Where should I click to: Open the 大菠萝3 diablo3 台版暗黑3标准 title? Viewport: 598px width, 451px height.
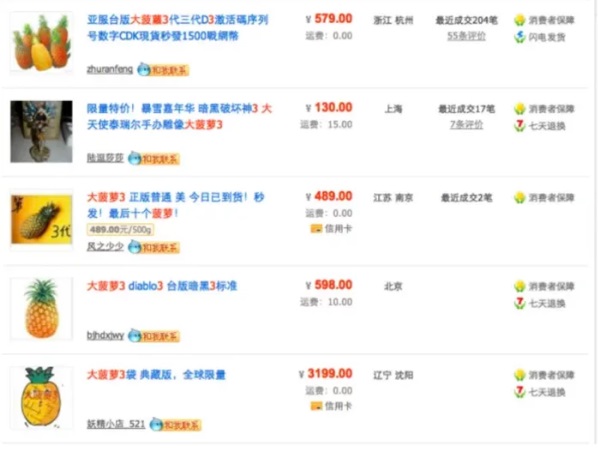pos(162,286)
